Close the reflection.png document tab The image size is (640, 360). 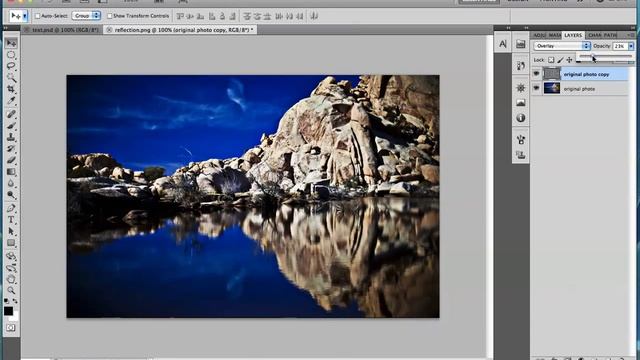point(109,30)
